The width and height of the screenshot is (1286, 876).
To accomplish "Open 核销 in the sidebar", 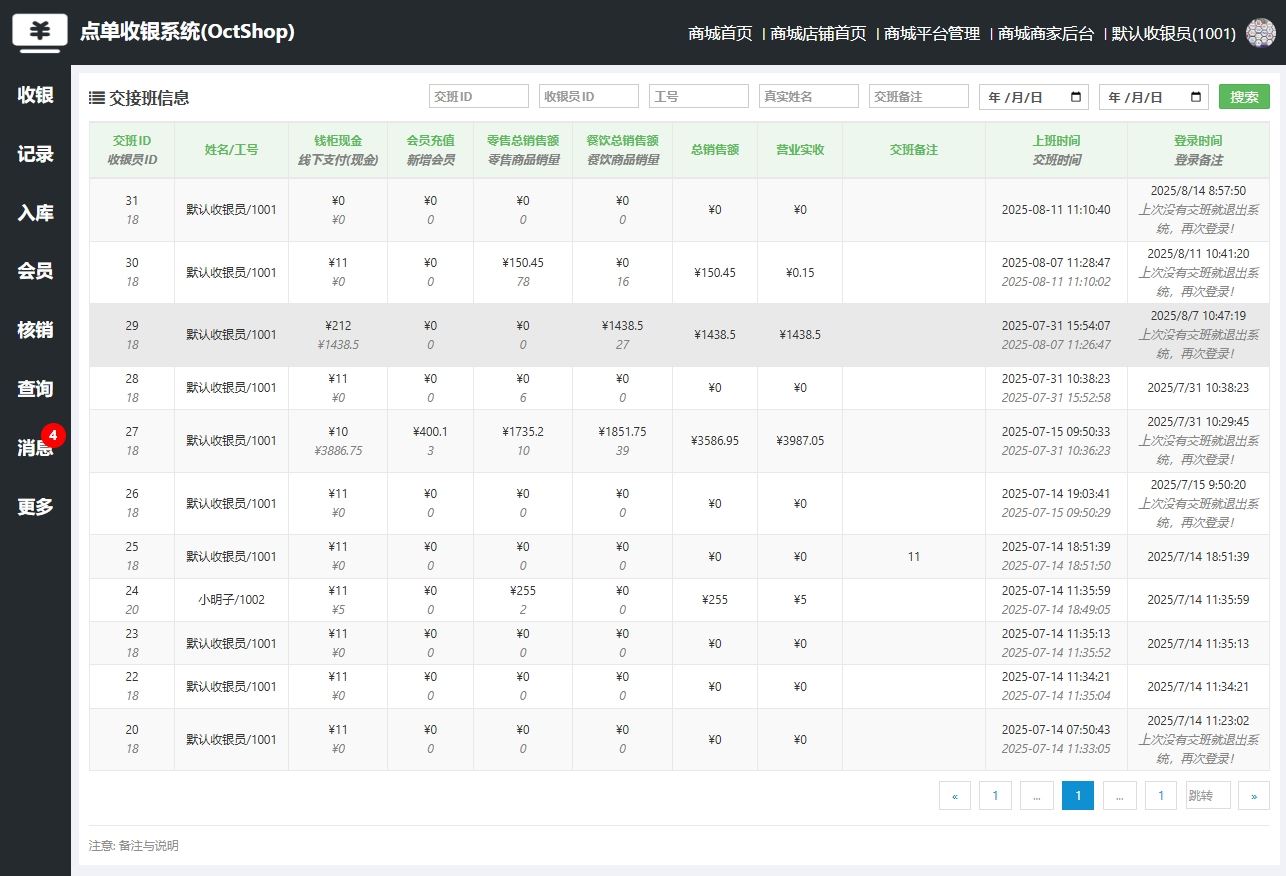I will [x=35, y=330].
